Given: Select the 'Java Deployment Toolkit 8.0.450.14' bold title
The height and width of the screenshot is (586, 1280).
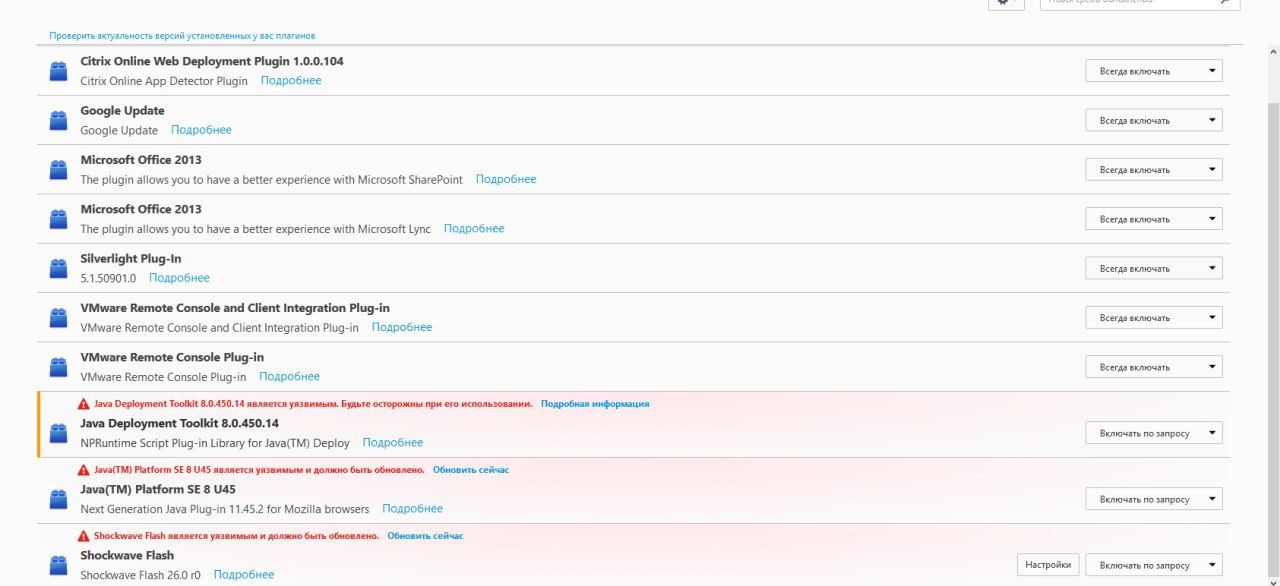Looking at the screenshot, I should tap(180, 424).
